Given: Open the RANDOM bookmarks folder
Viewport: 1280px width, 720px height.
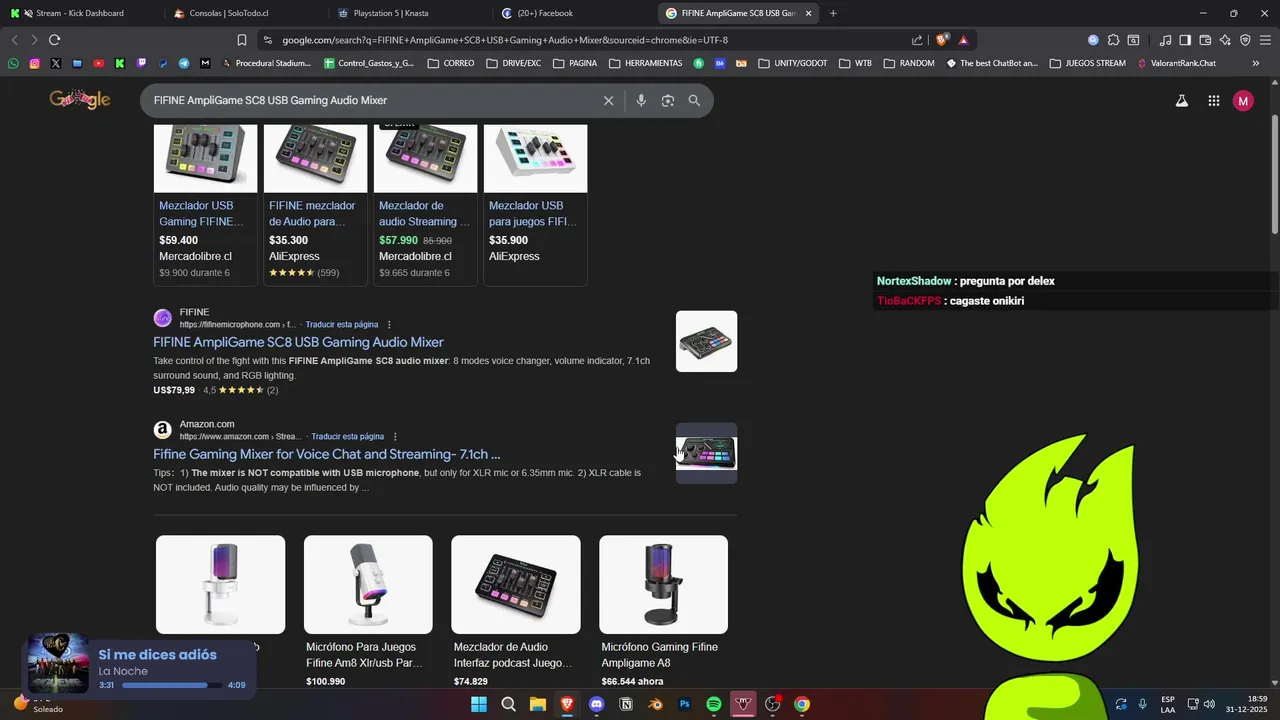Looking at the screenshot, I should [x=909, y=63].
